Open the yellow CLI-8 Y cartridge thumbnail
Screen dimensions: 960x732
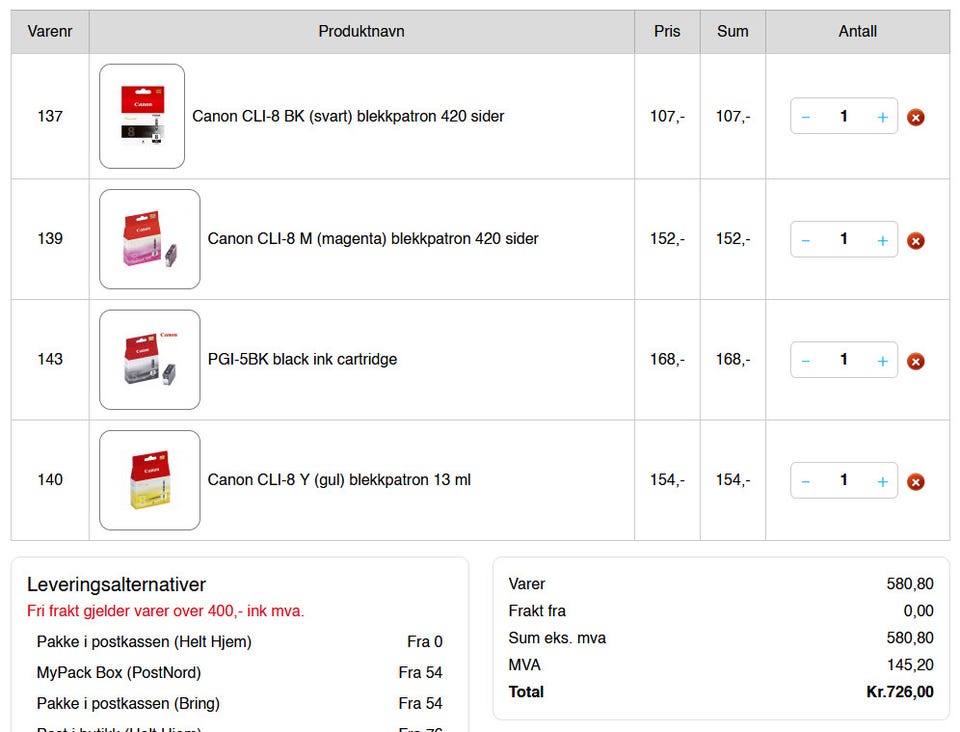tap(149, 480)
